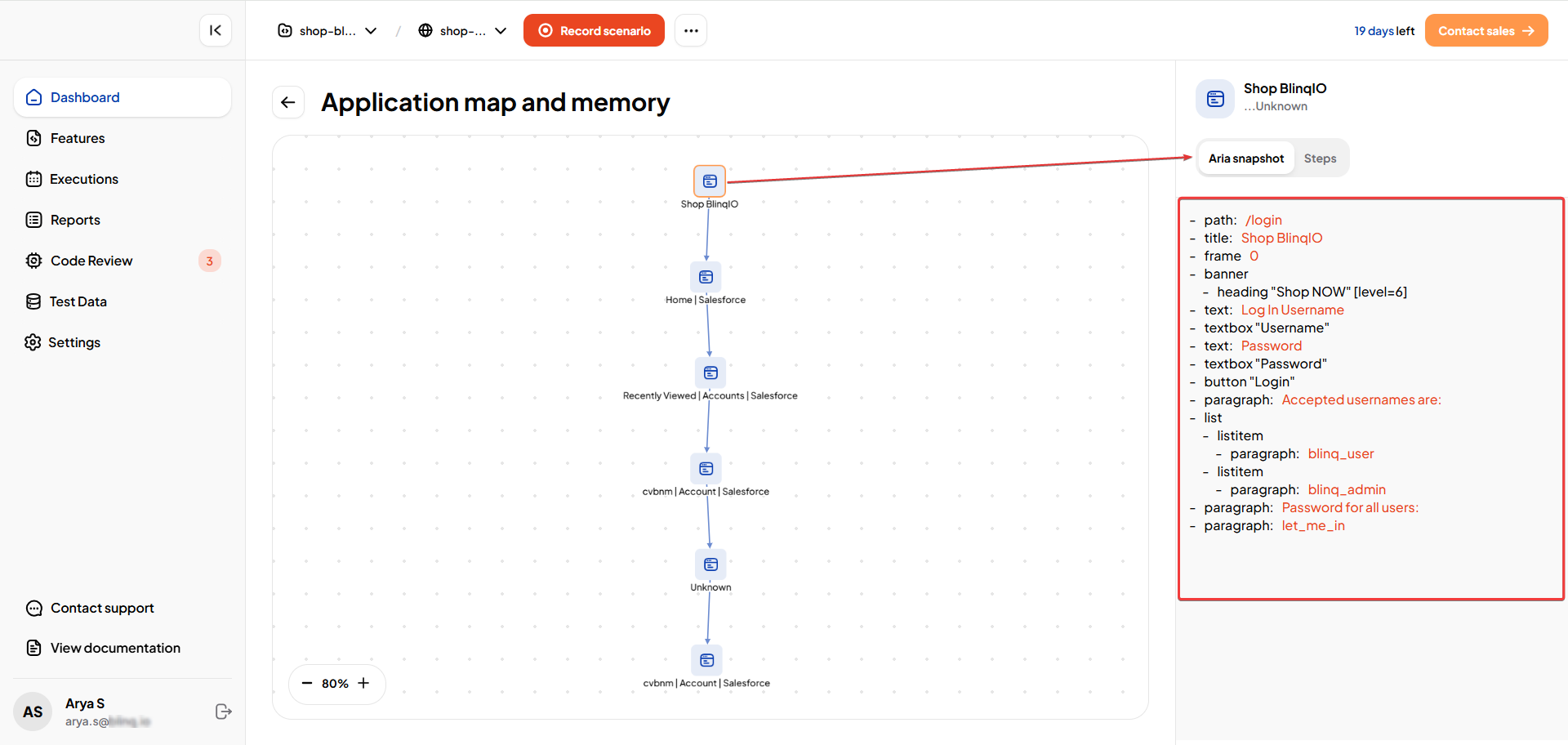The height and width of the screenshot is (745, 1568).
Task: Collapse the navigation sidebar
Action: click(215, 30)
